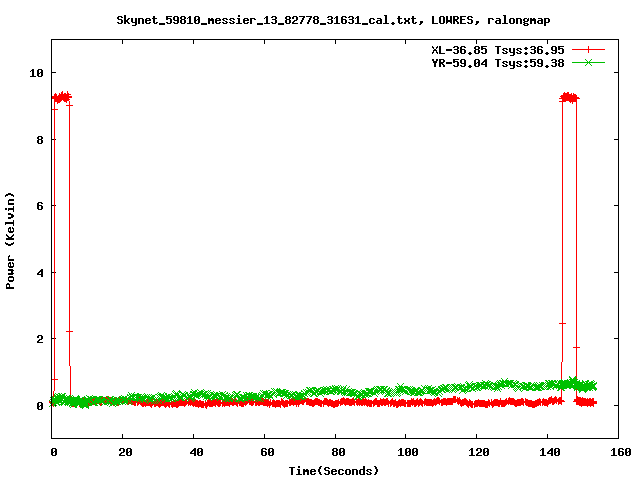
Task: Click the green legend line sample
Action: click(x=588, y=63)
